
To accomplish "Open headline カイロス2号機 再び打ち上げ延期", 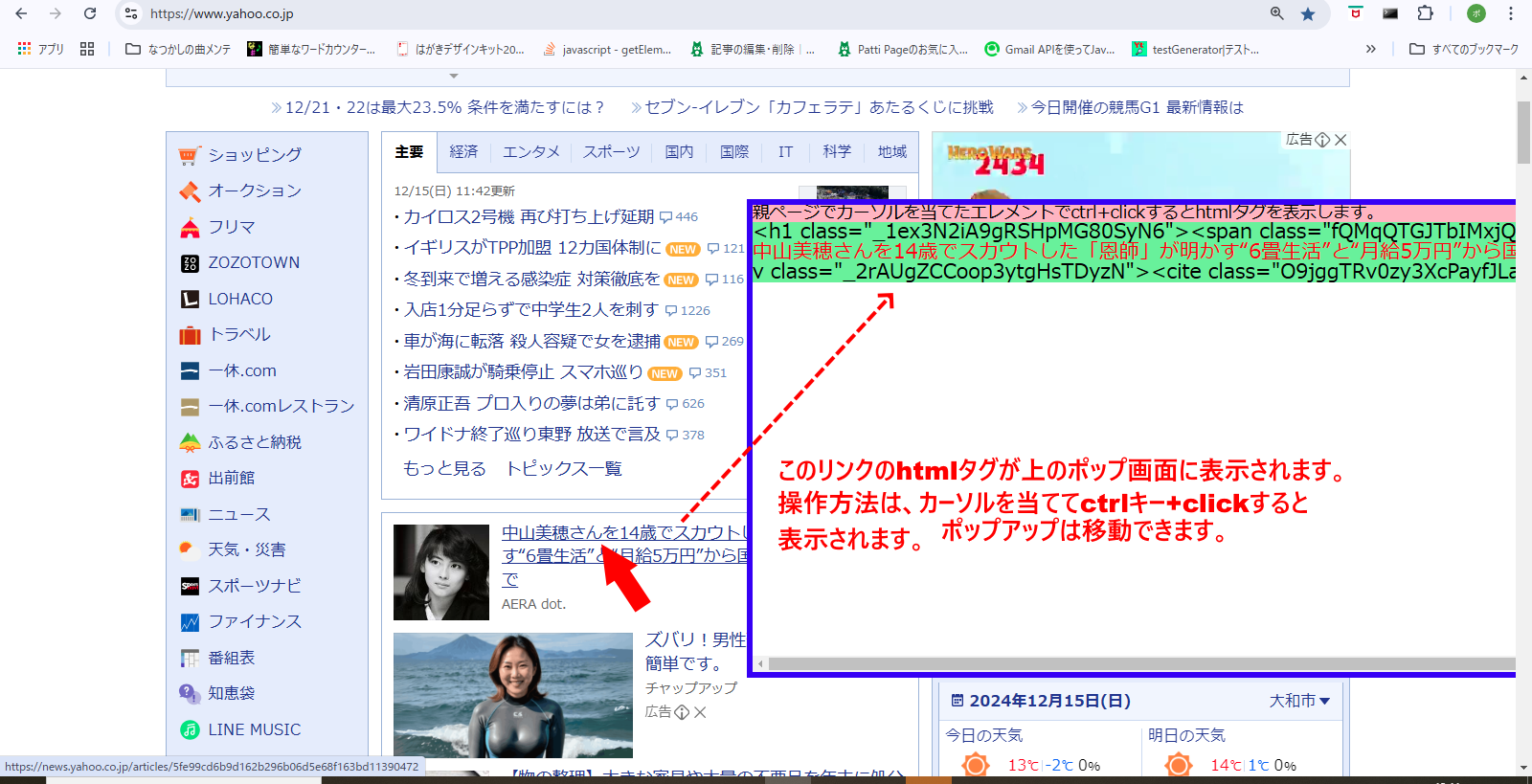I will (x=529, y=217).
